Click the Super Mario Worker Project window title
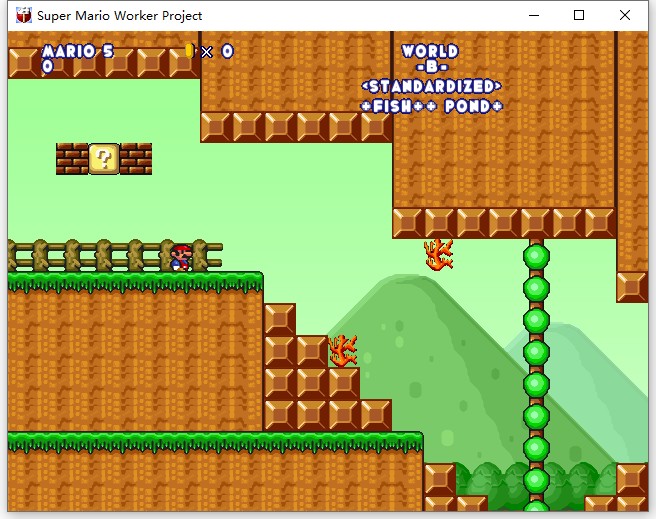Image resolution: width=656 pixels, height=519 pixels. pos(120,16)
